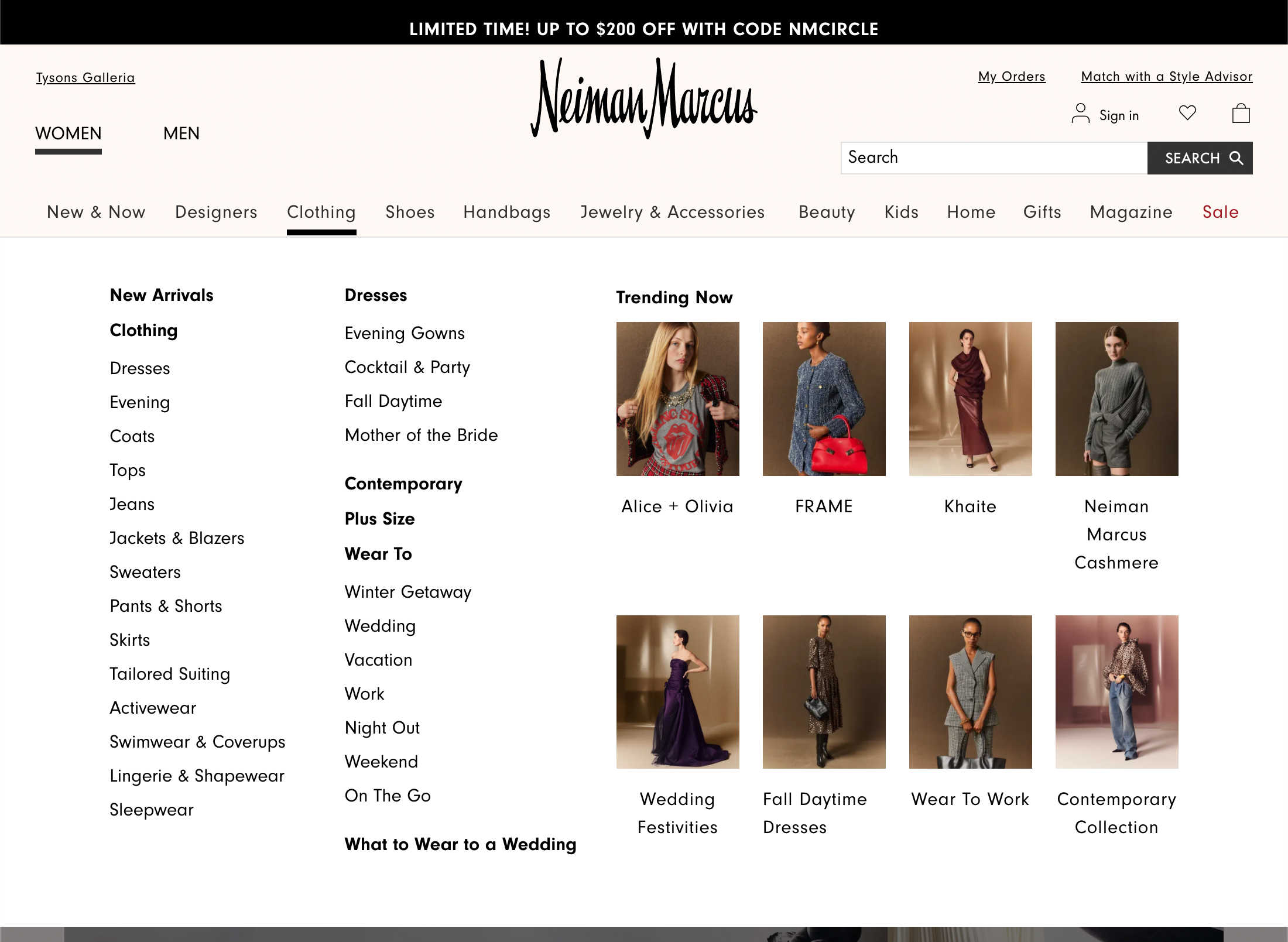Open What to Wear to a Wedding

[x=460, y=844]
